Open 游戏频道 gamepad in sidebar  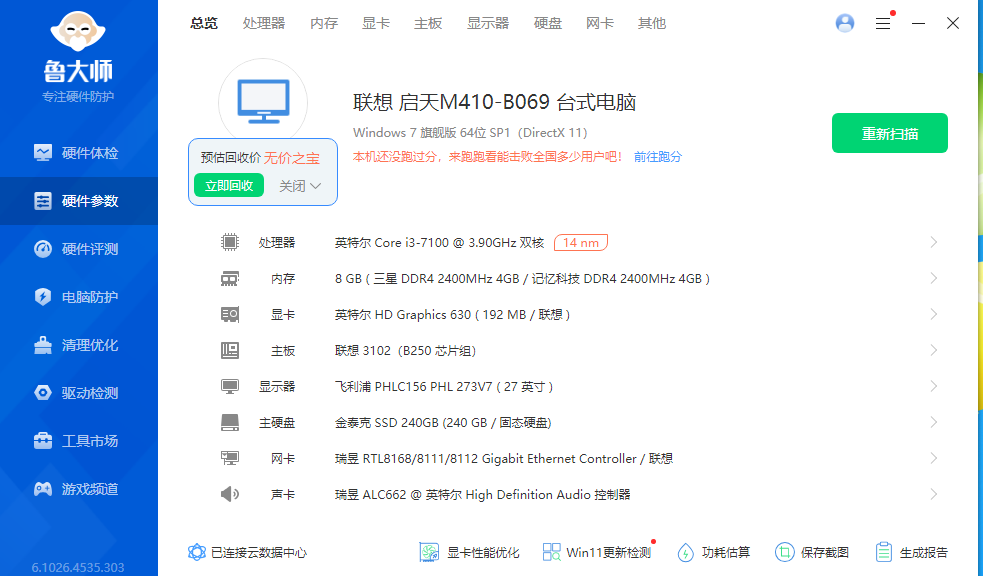43,489
